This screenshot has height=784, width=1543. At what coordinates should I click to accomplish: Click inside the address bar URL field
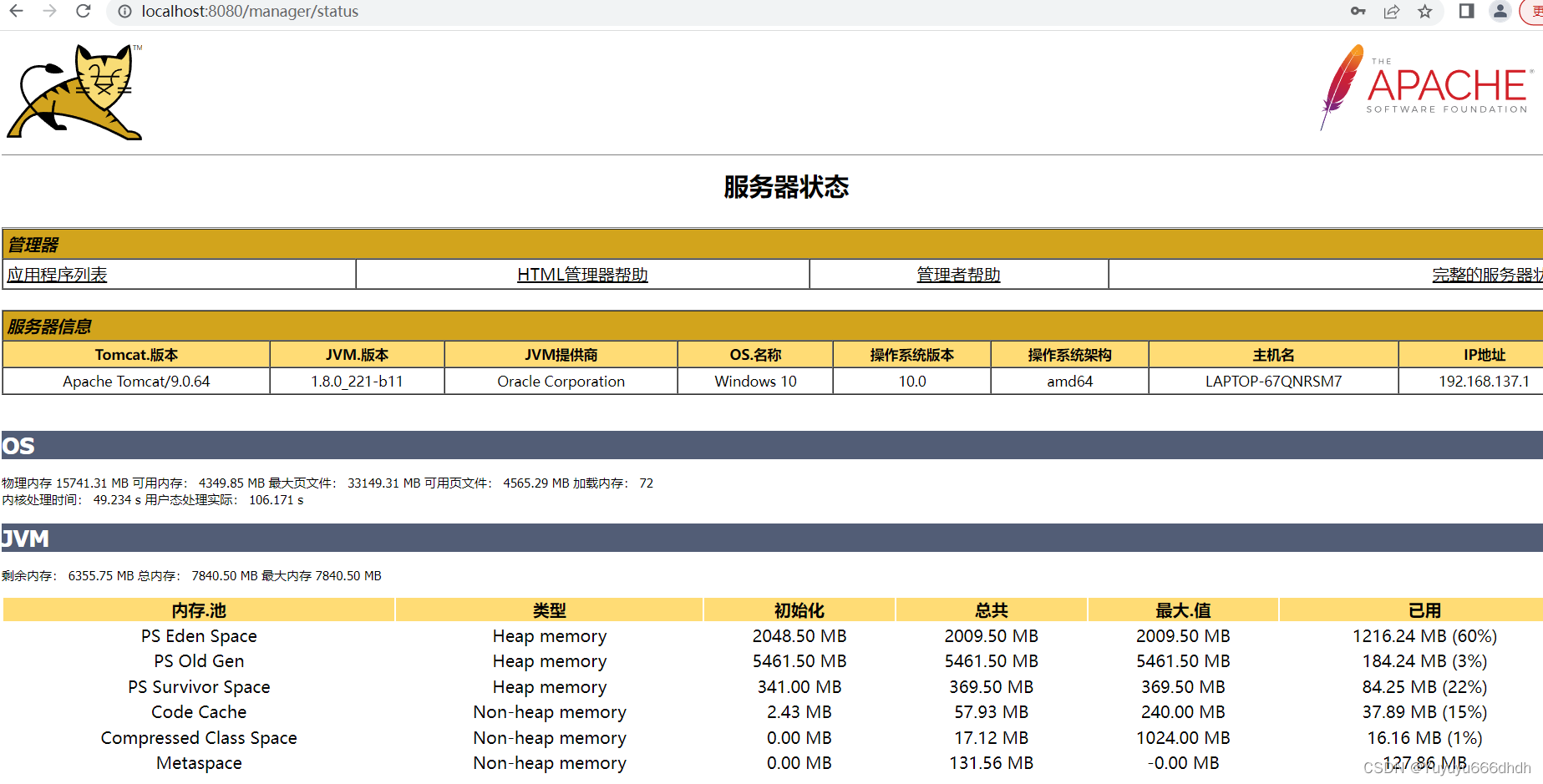pyautogui.click(x=251, y=12)
